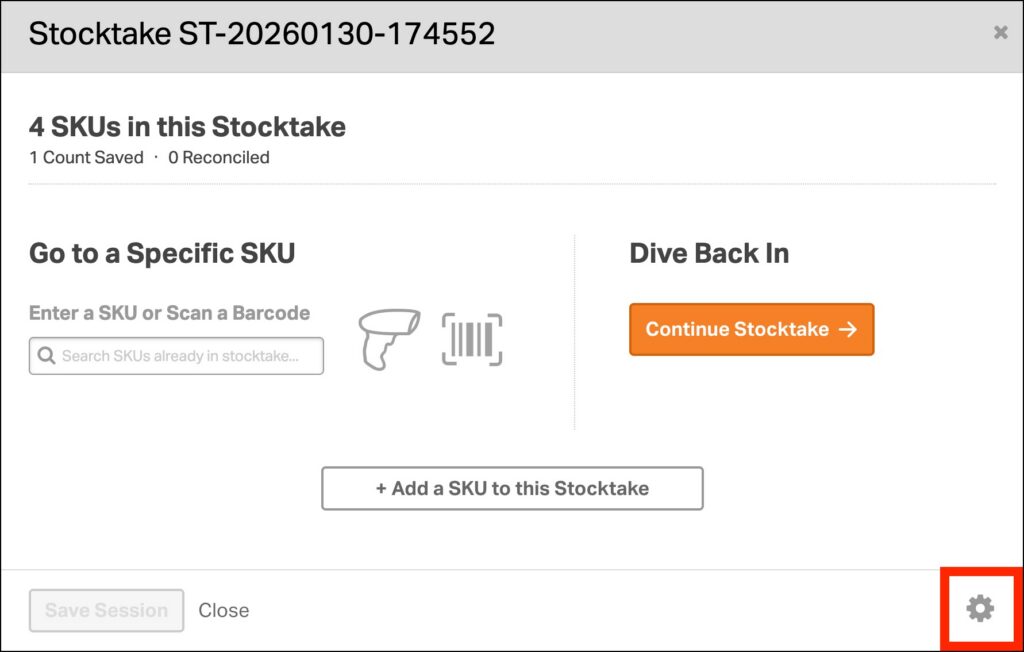Screen dimensions: 1024x652
Task: Click the Enter a SKU or Scan a Barcode label
Action: point(169,313)
